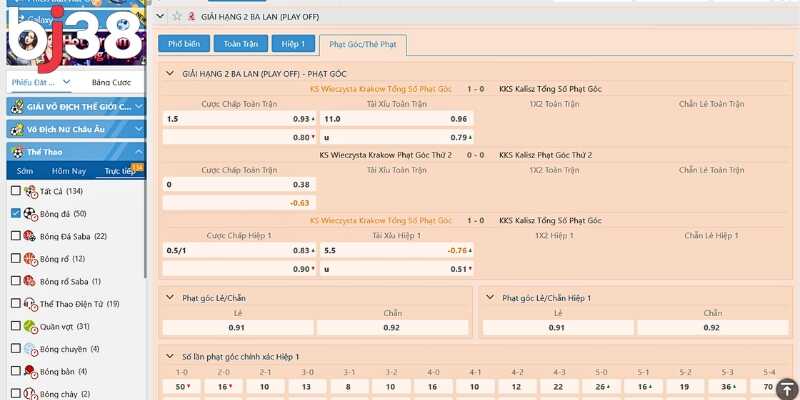Select the Hôm Nay tab
Viewport: 800px width, 400px height.
pyautogui.click(x=68, y=171)
